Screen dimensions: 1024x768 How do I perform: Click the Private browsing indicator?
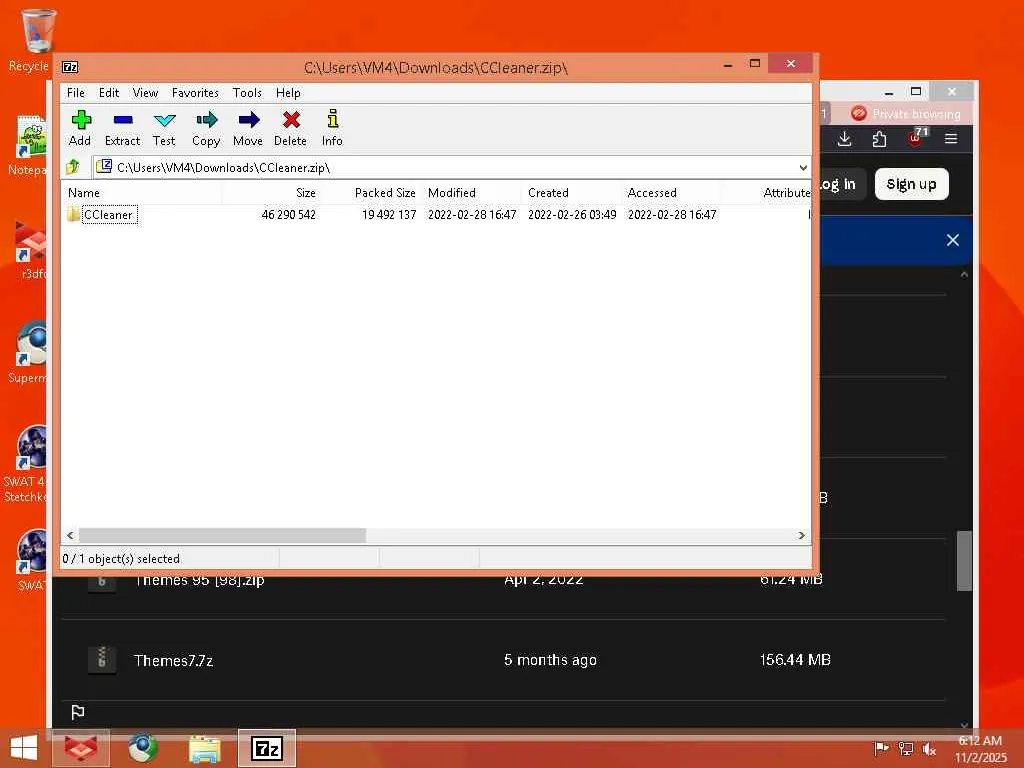pos(906,114)
